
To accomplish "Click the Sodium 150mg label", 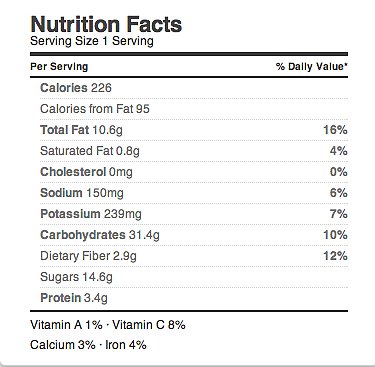I will [82, 193].
